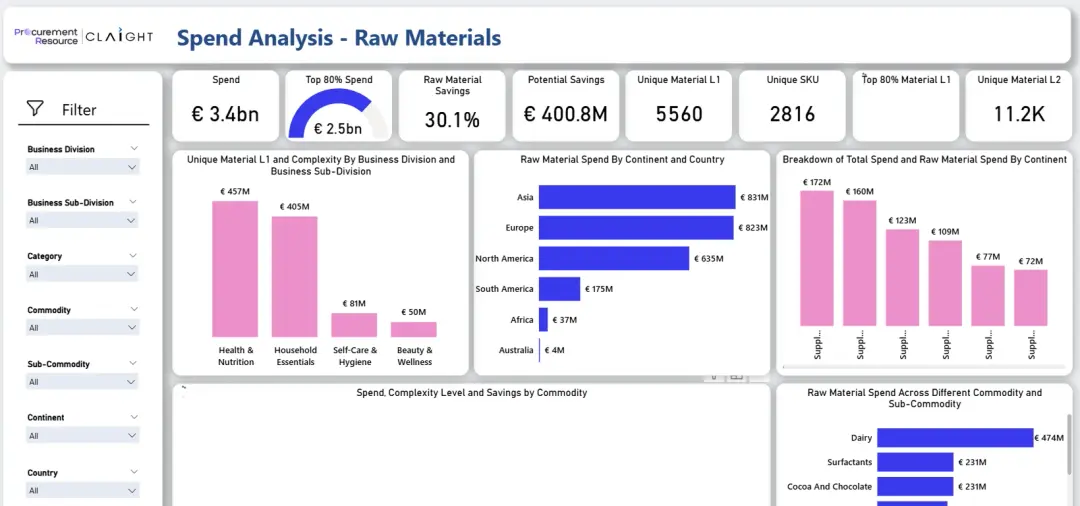This screenshot has width=1080, height=506.
Task: Click the Filter panel heading text
Action: (79, 109)
